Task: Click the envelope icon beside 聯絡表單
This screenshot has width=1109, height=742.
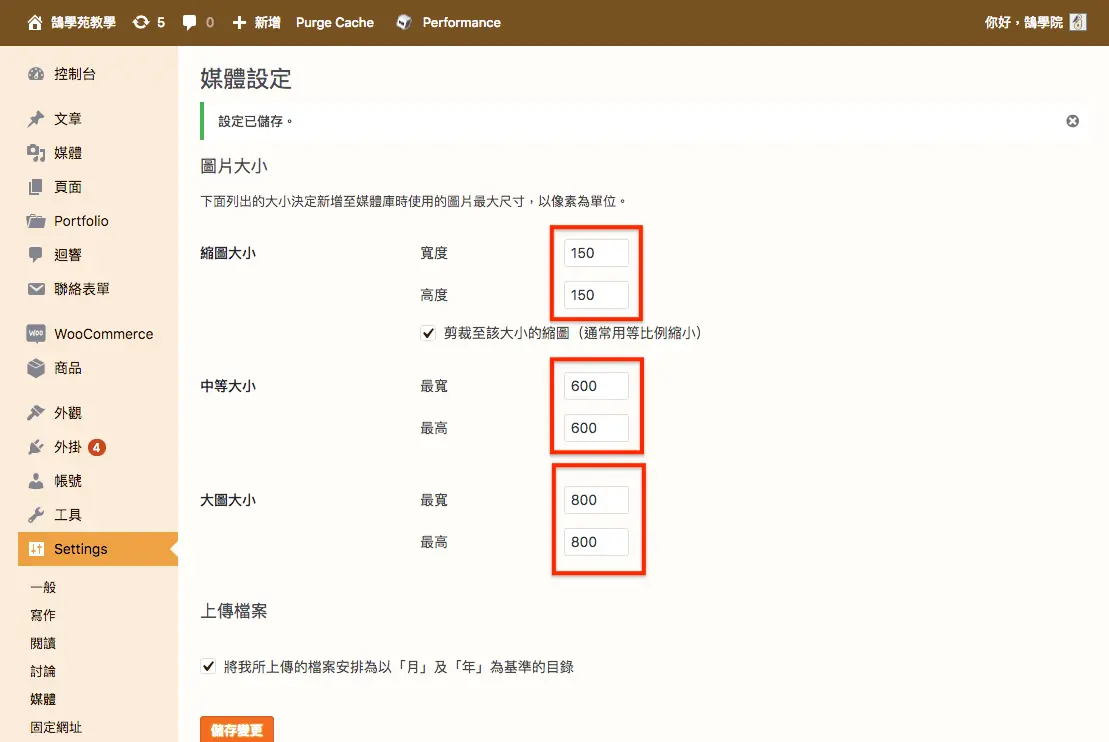Action: 36,289
